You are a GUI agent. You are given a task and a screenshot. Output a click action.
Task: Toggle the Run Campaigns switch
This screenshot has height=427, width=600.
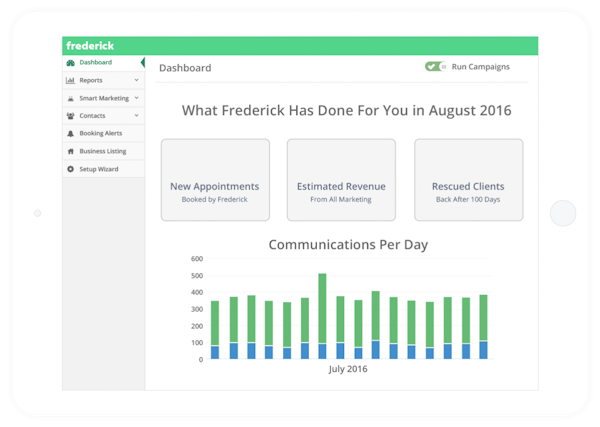point(435,67)
